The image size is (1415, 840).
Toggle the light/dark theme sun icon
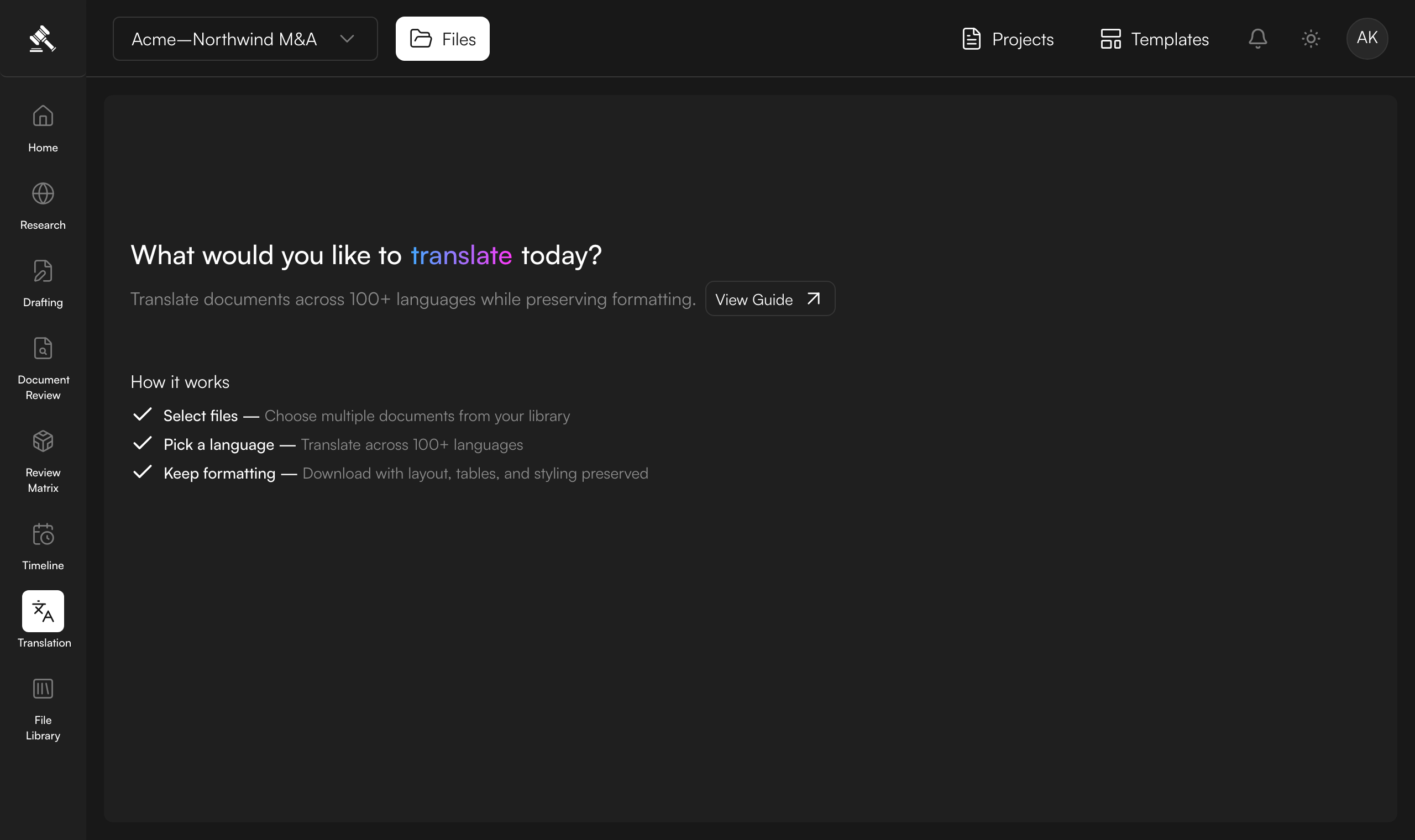click(1311, 39)
